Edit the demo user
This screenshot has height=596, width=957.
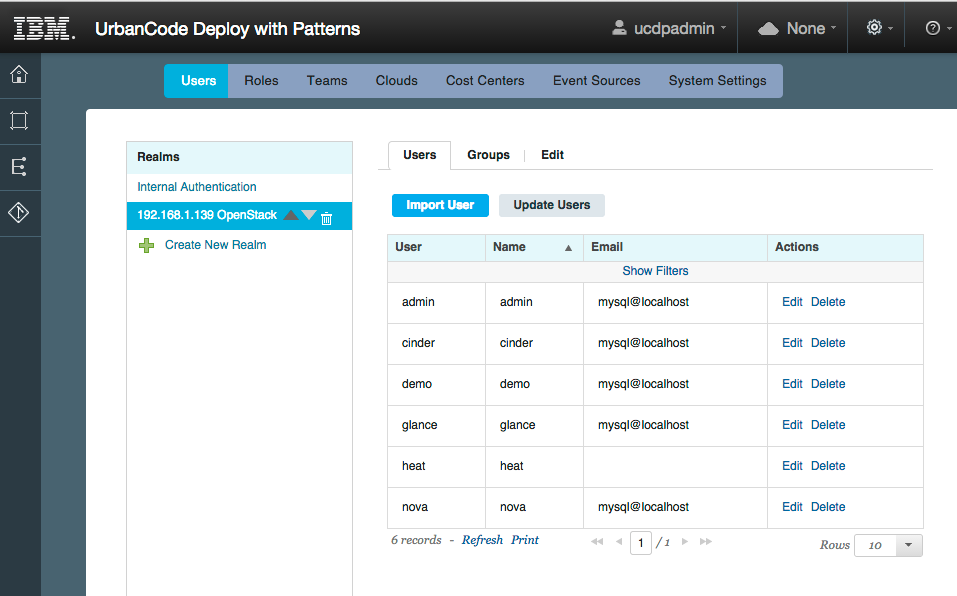click(792, 384)
